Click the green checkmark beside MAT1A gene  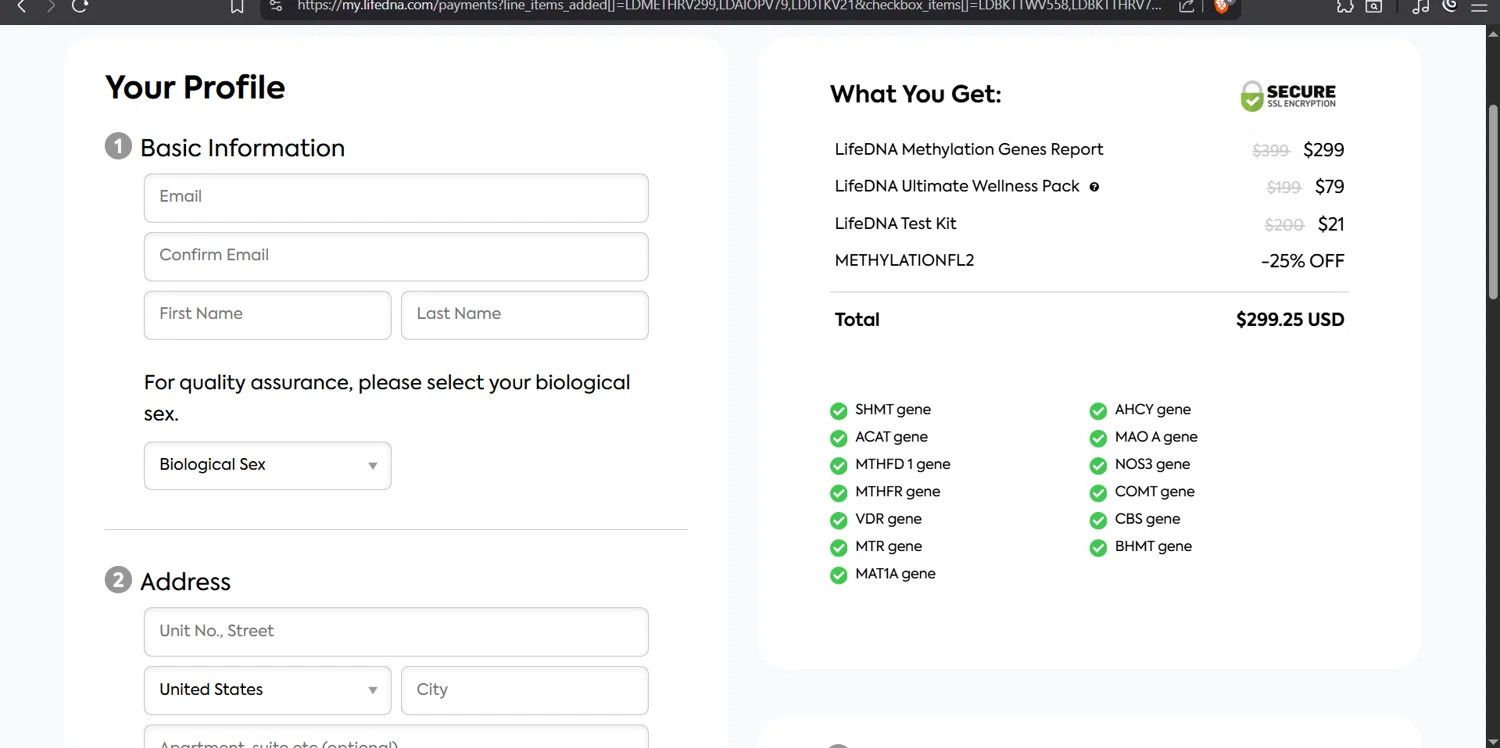(x=839, y=575)
